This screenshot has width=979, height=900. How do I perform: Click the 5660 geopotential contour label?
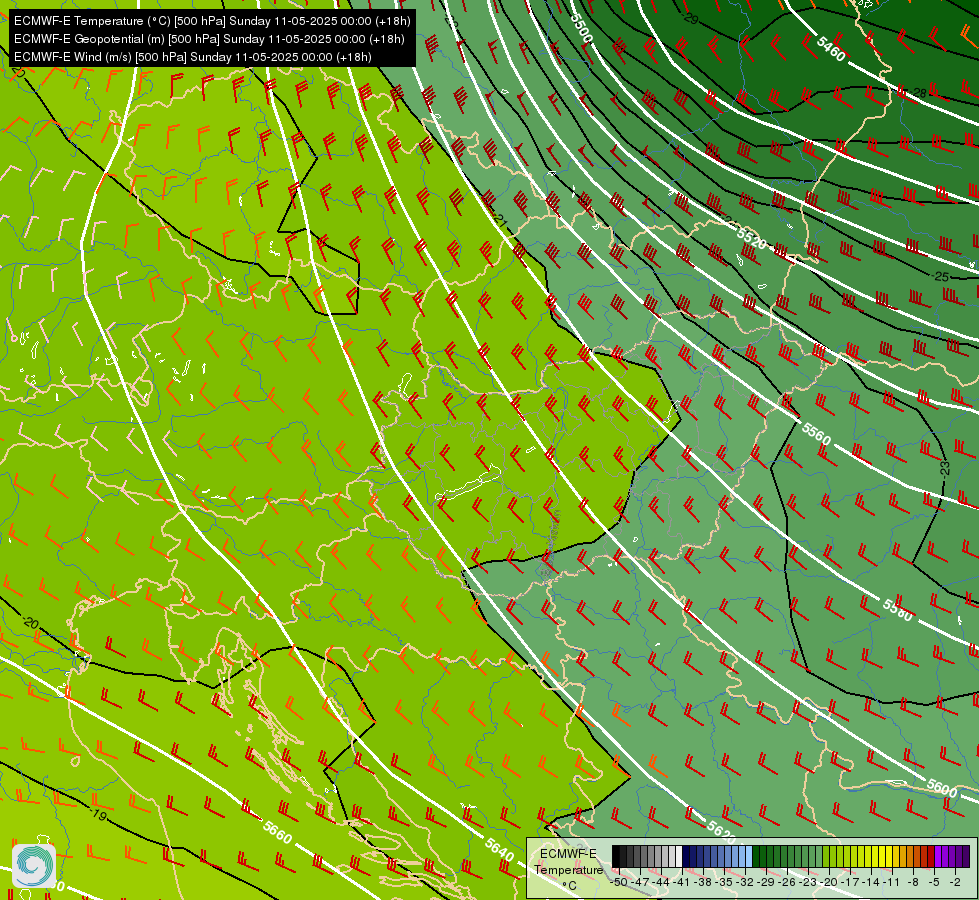pyautogui.click(x=277, y=832)
